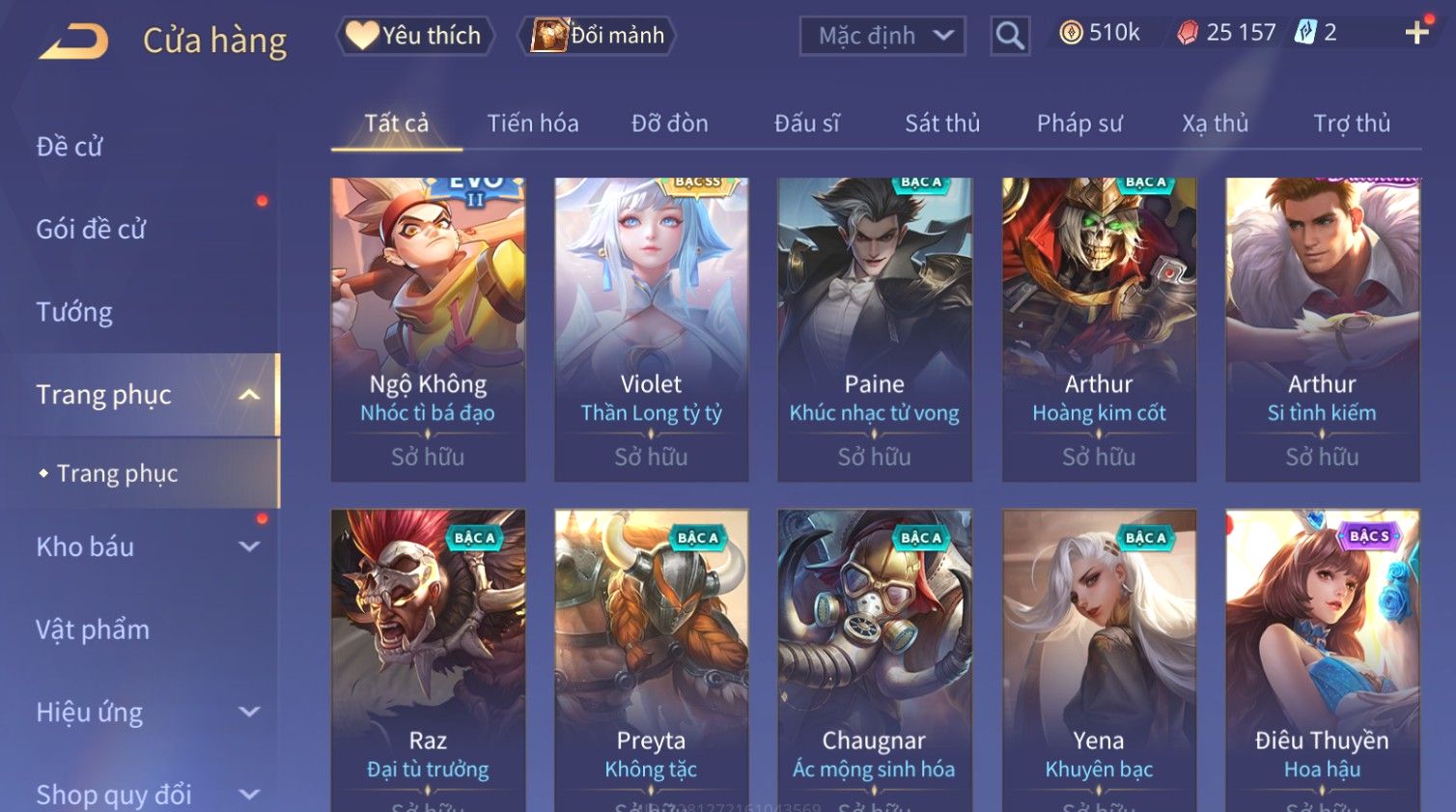Open the search magnifier icon

pyautogui.click(x=1010, y=36)
